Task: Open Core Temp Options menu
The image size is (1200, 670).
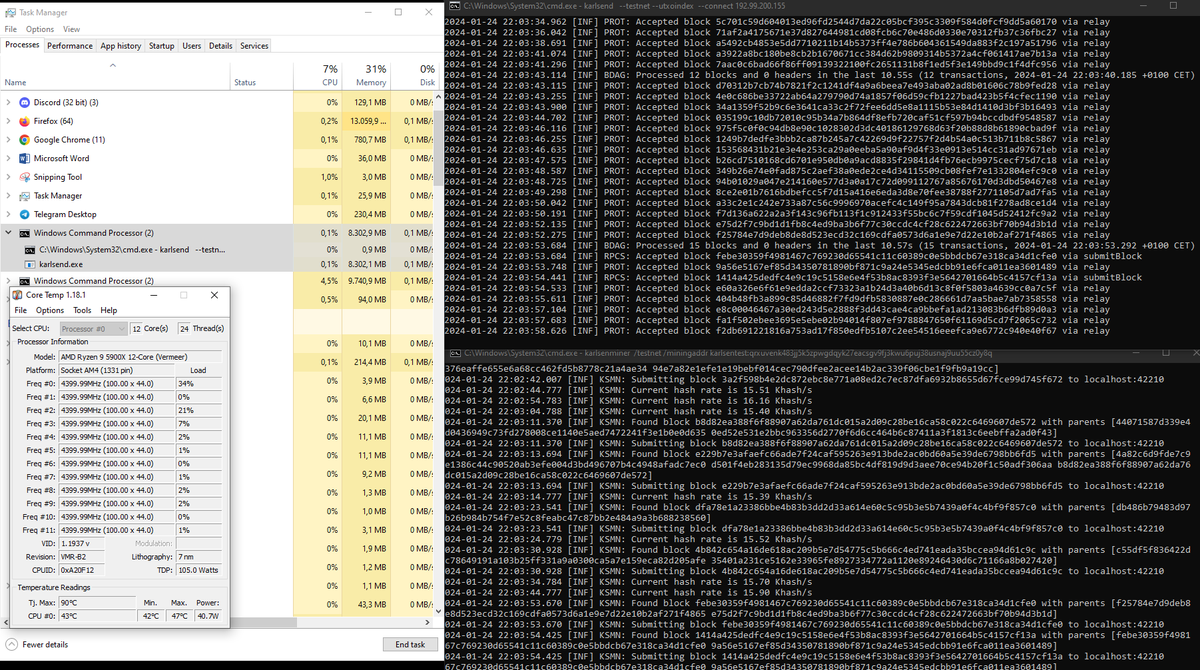Action: [49, 310]
